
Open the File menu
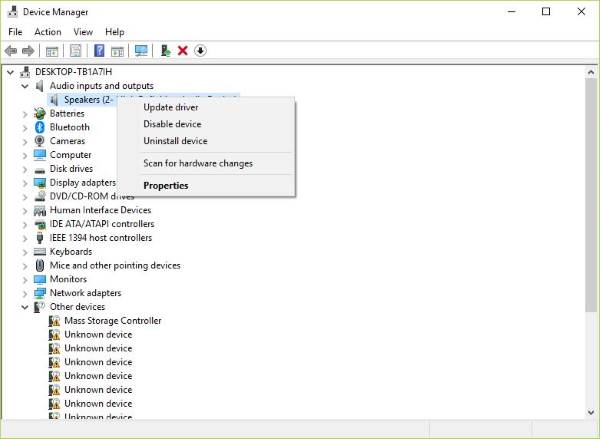coord(15,32)
